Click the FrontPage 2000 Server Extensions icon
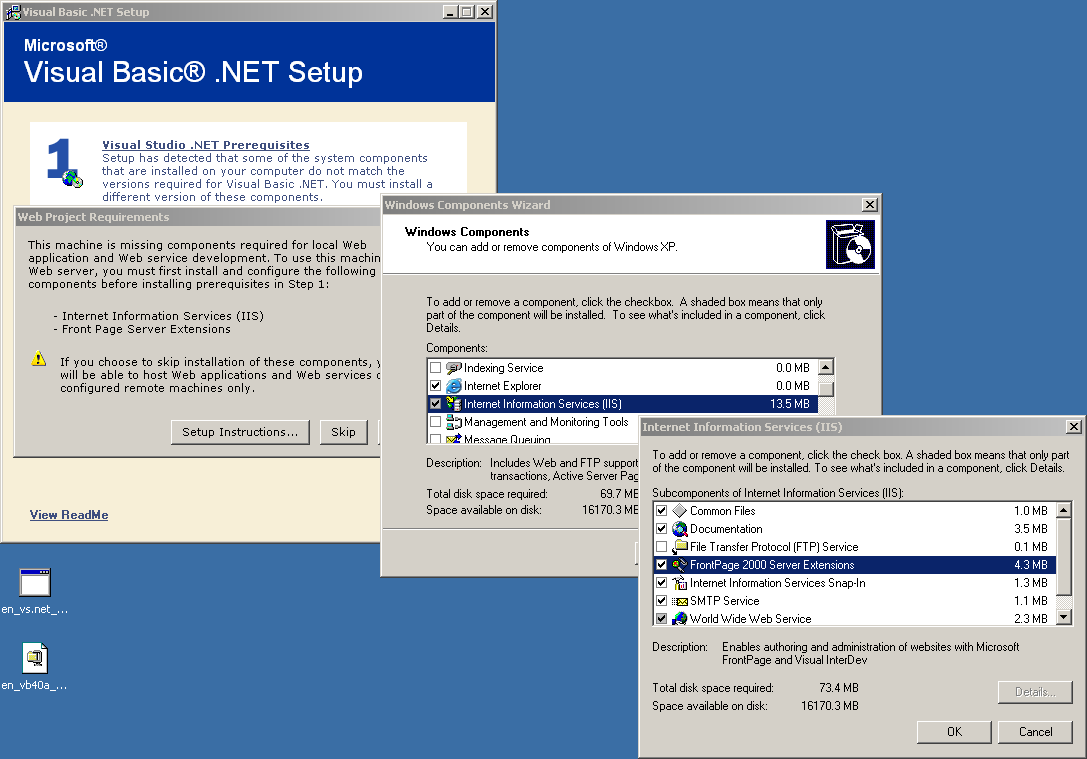The width and height of the screenshot is (1087, 759). point(680,565)
